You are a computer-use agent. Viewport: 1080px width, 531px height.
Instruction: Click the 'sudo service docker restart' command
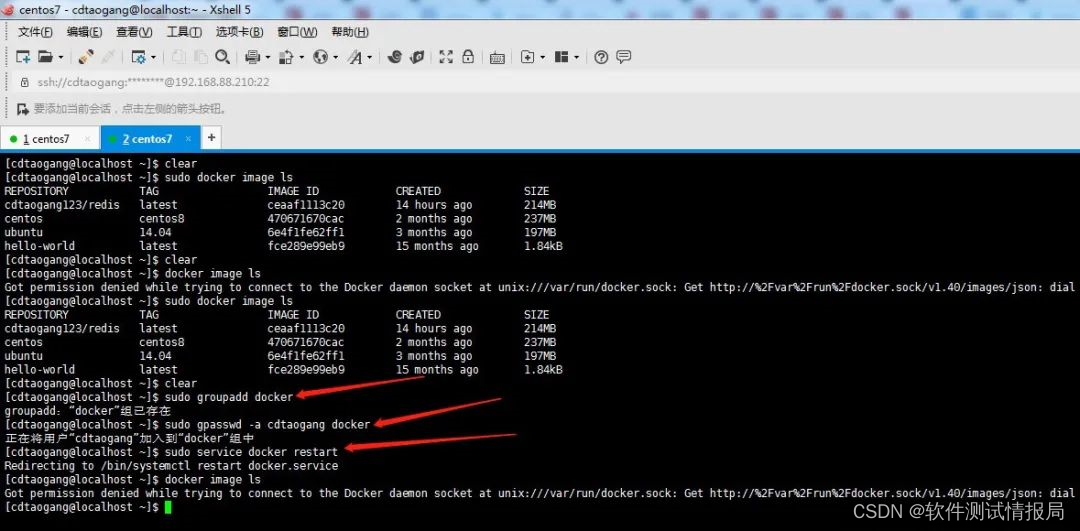click(251, 452)
